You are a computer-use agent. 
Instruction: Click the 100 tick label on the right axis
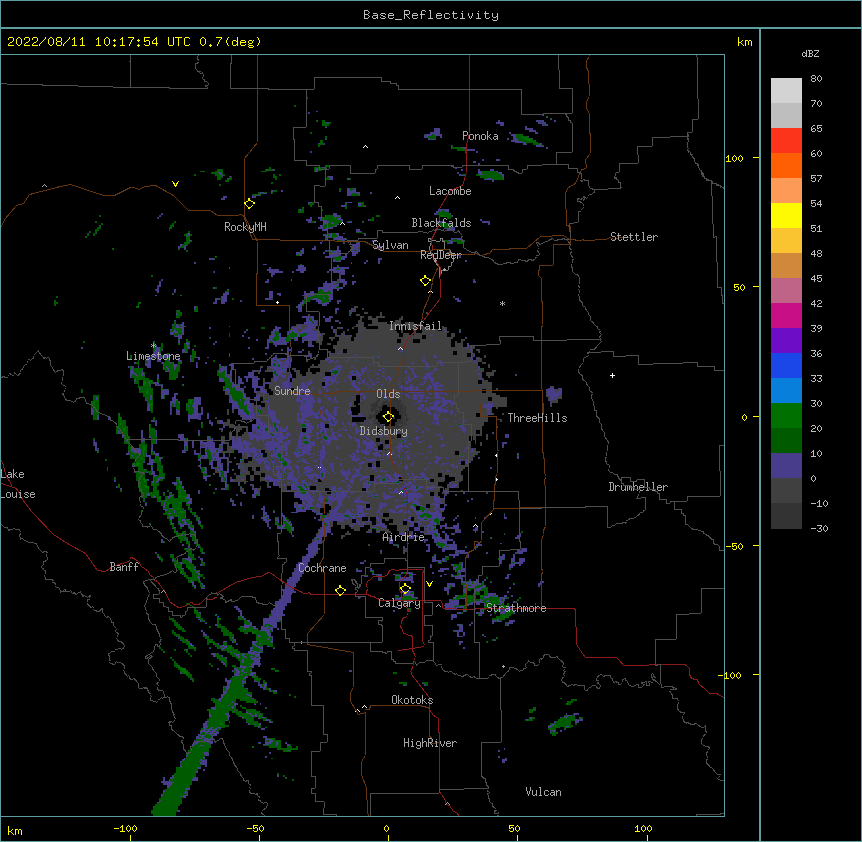point(734,158)
